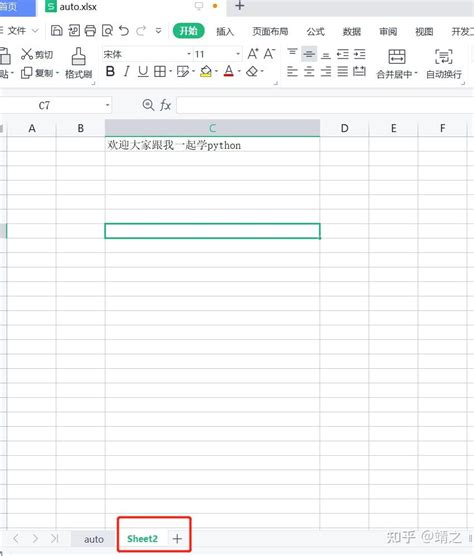The width and height of the screenshot is (474, 556).
Task: Toggle Bold formatting
Action: pos(110,72)
